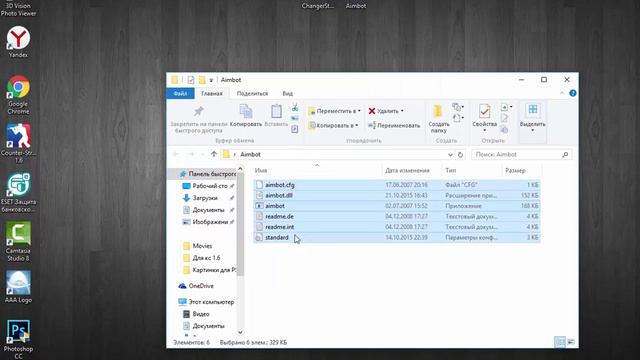This screenshot has width=640, height=360.
Task: Launch Camtasia Studio 8 shortcut
Action: click(x=18, y=241)
